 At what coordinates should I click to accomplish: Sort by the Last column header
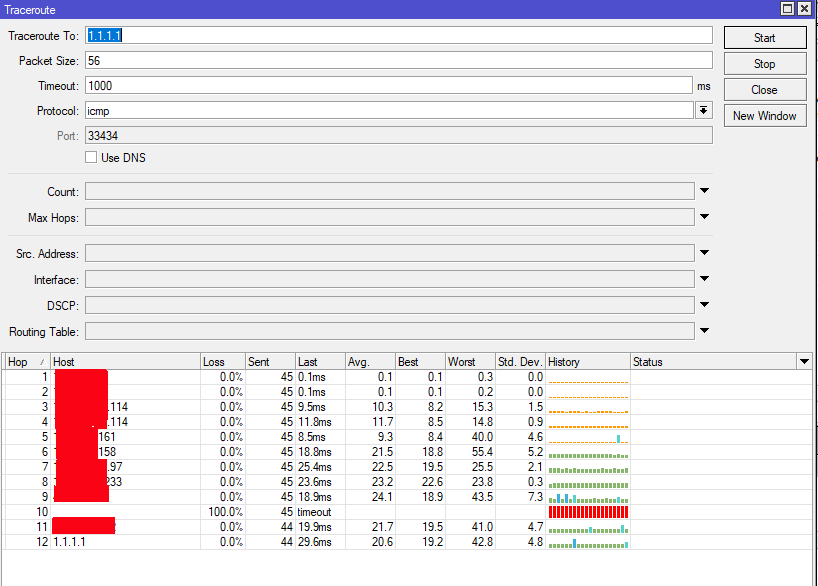click(320, 362)
